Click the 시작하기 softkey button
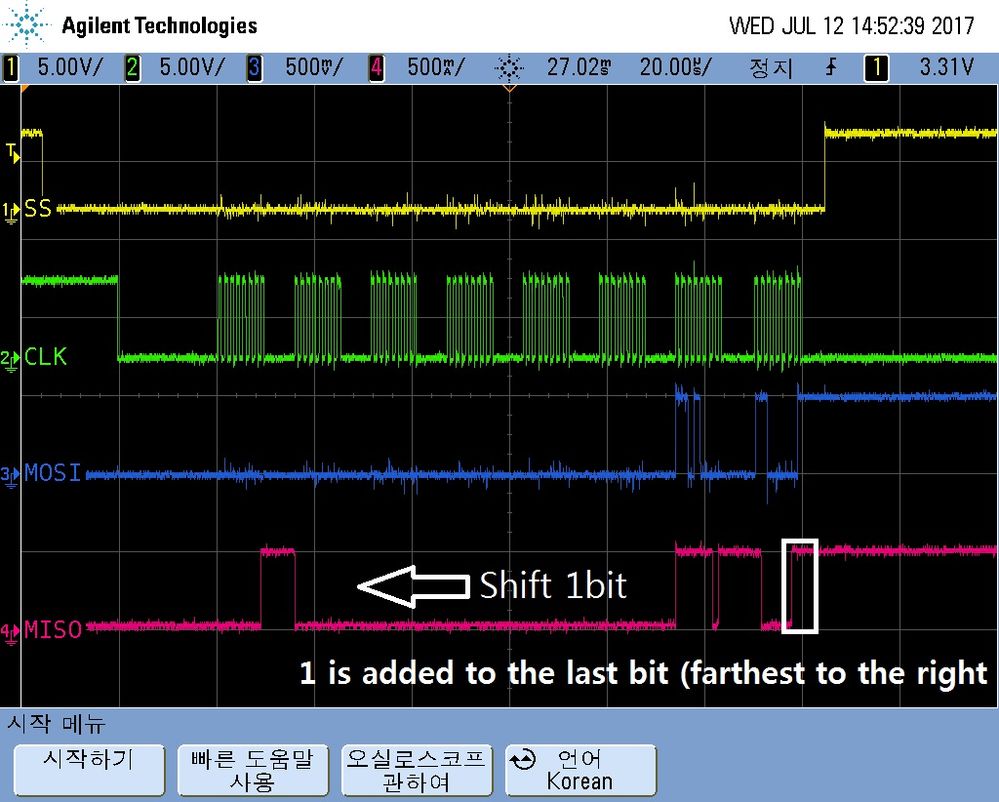Screen dimensions: 999x802 (x=89, y=770)
